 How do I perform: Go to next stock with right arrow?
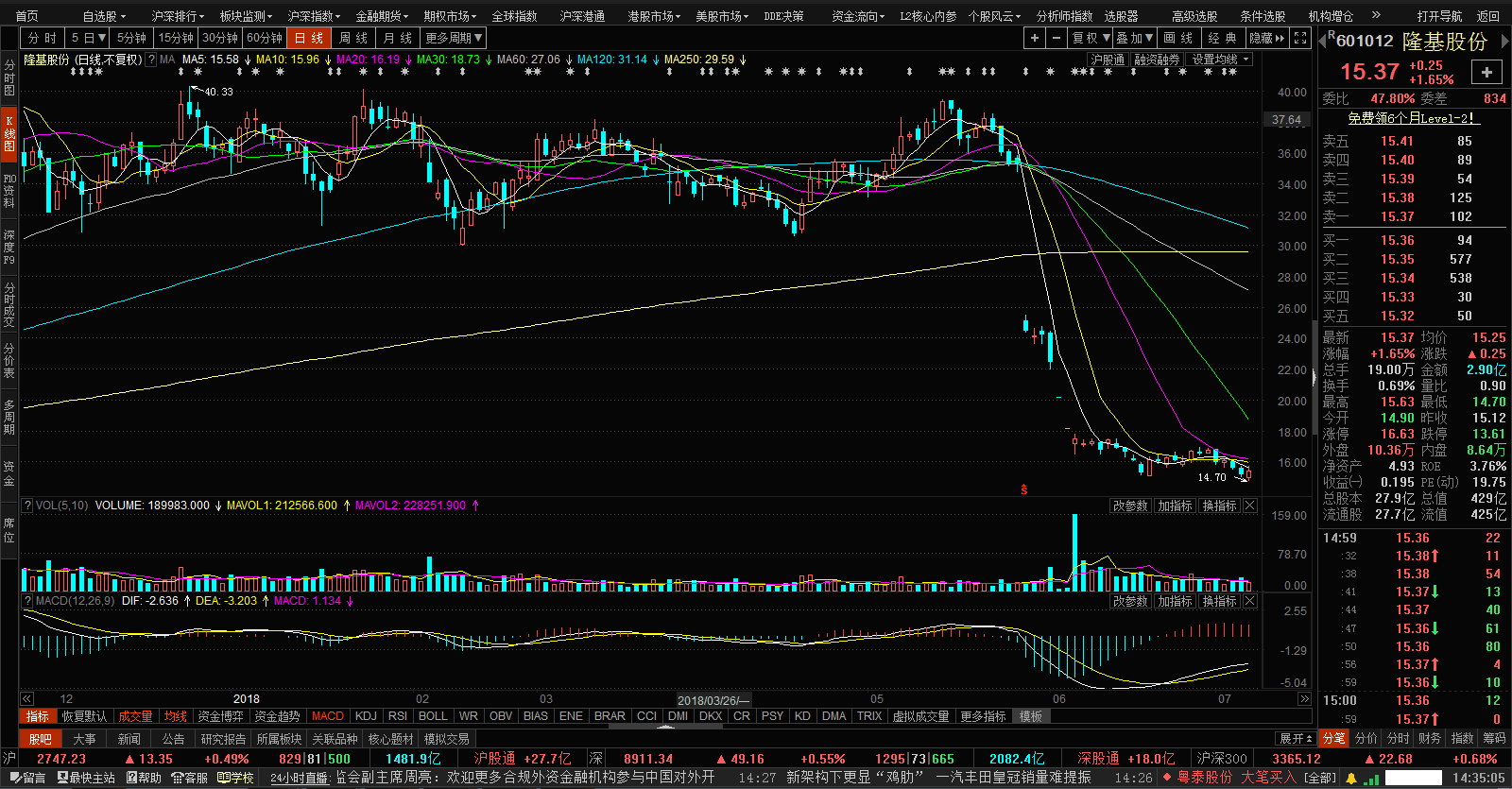[x=1504, y=41]
